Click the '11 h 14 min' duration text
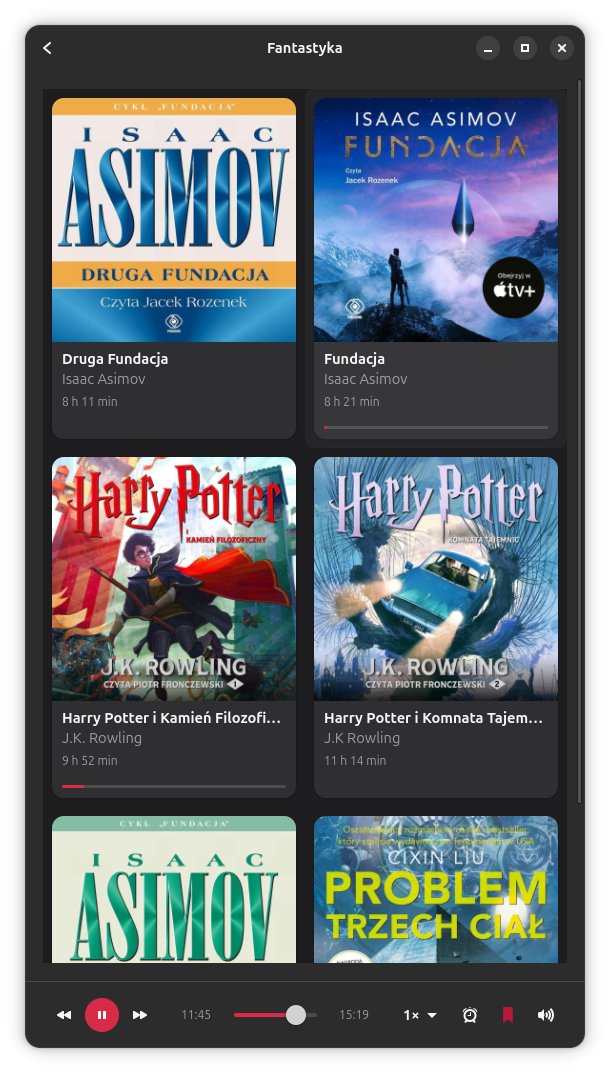This screenshot has width=610, height=1073. [x=355, y=760]
